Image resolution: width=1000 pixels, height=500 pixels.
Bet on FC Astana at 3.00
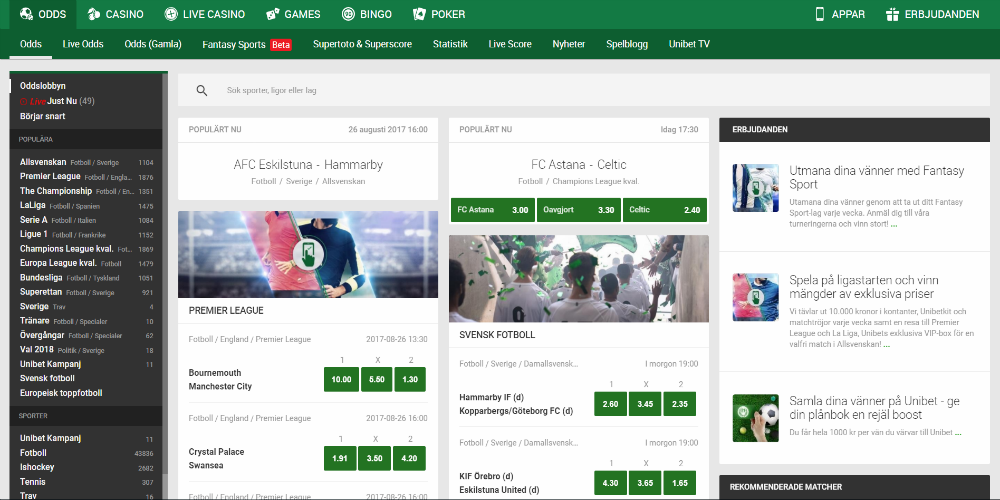point(492,210)
